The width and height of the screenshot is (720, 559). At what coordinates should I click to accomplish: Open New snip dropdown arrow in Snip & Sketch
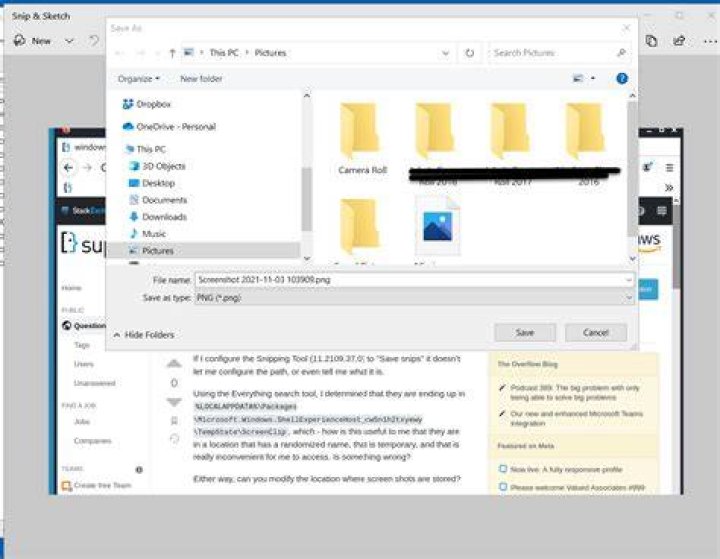pyautogui.click(x=69, y=41)
